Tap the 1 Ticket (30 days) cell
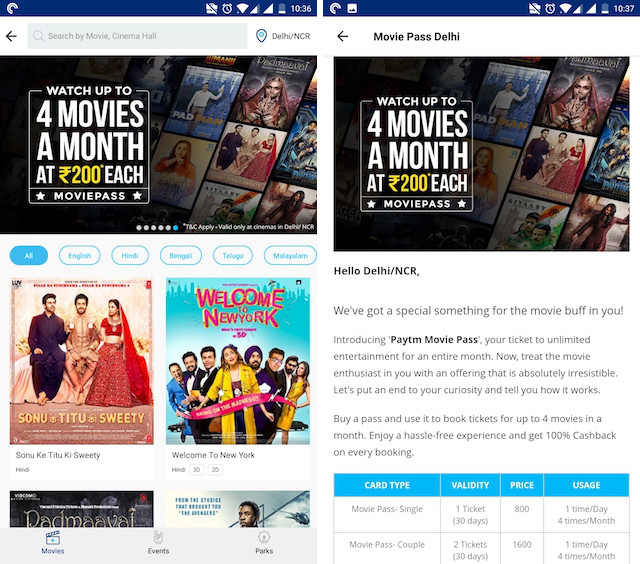 pyautogui.click(x=470, y=515)
